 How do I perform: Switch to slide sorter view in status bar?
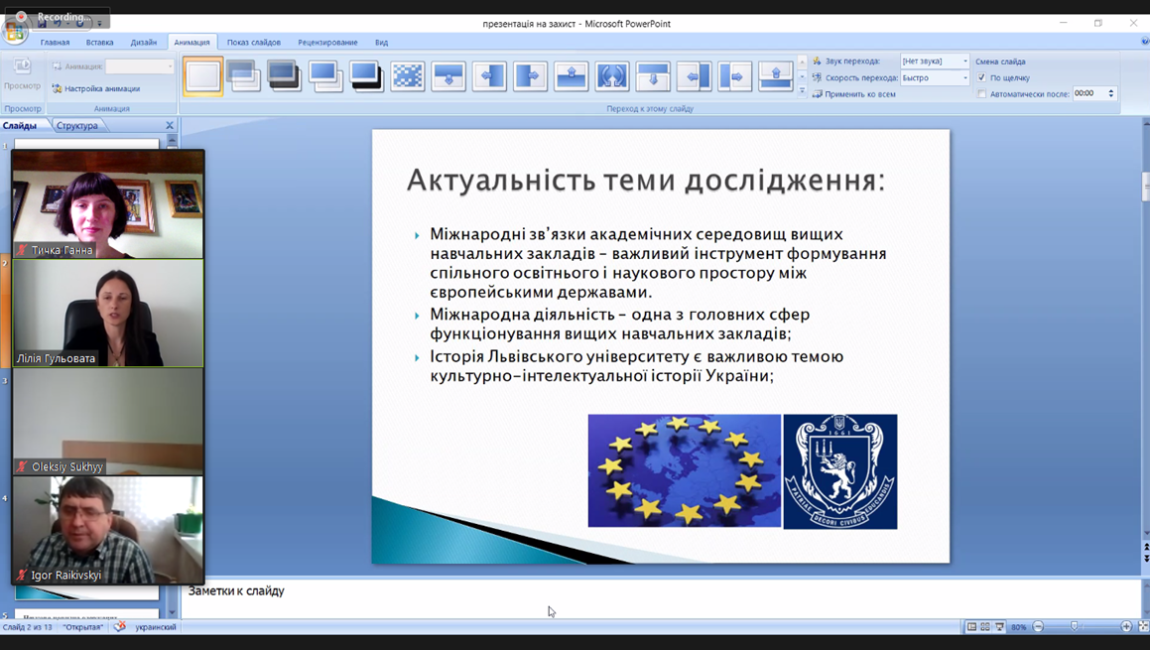pos(985,627)
